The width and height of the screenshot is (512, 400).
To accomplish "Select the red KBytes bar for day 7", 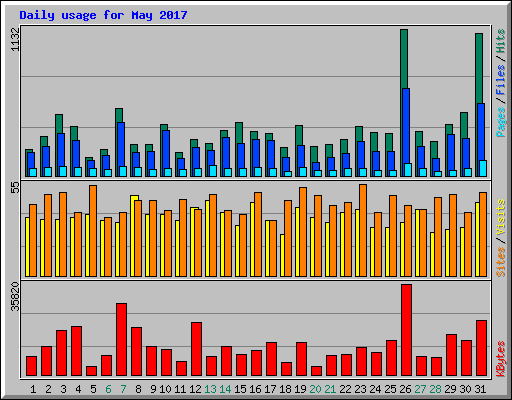I will [x=121, y=340].
